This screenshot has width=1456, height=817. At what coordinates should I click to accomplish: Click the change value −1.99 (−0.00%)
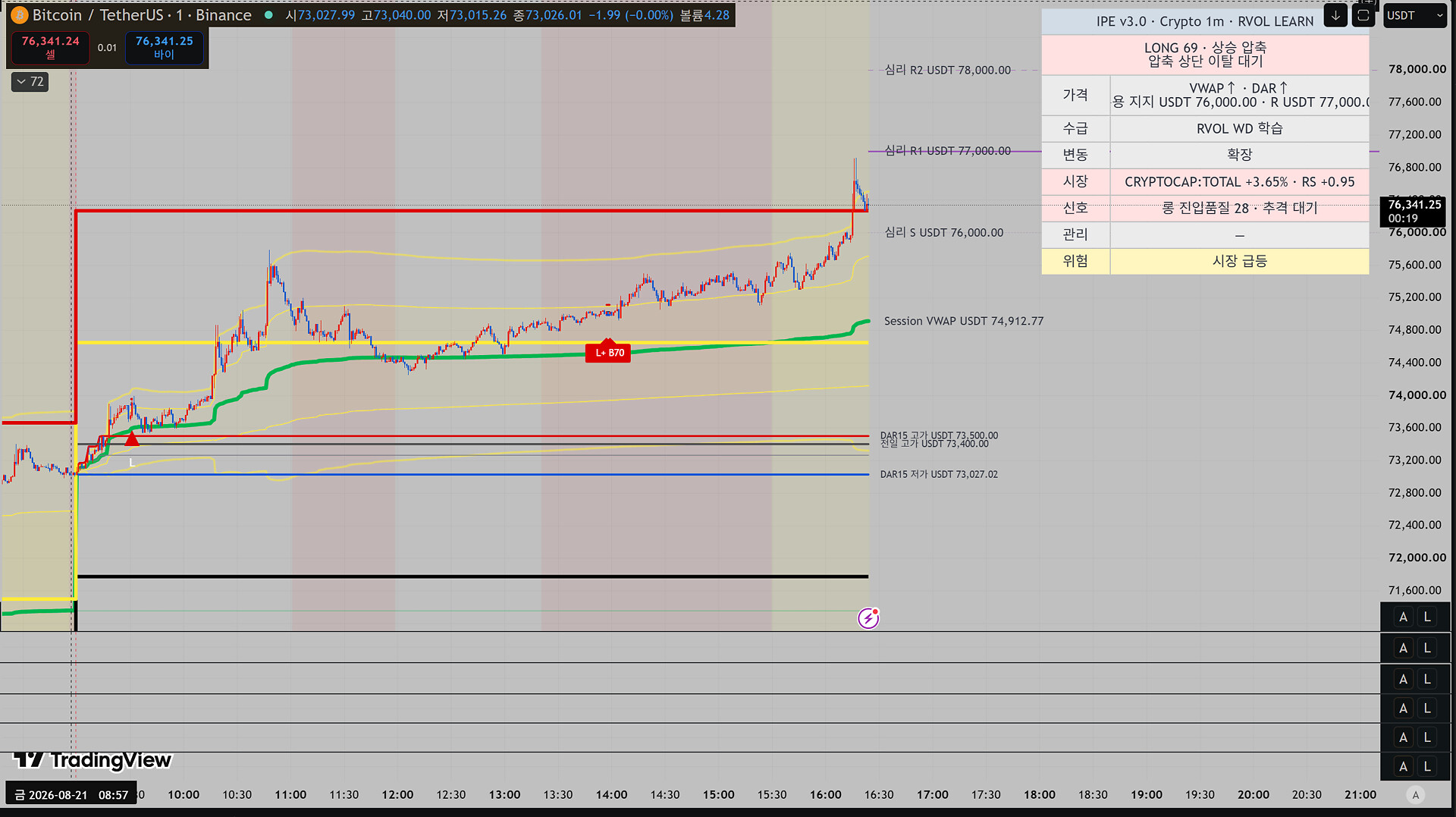tap(631, 15)
